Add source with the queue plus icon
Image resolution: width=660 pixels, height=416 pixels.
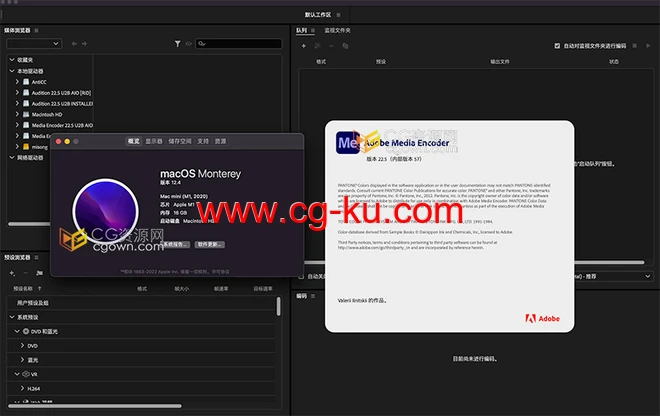point(303,45)
